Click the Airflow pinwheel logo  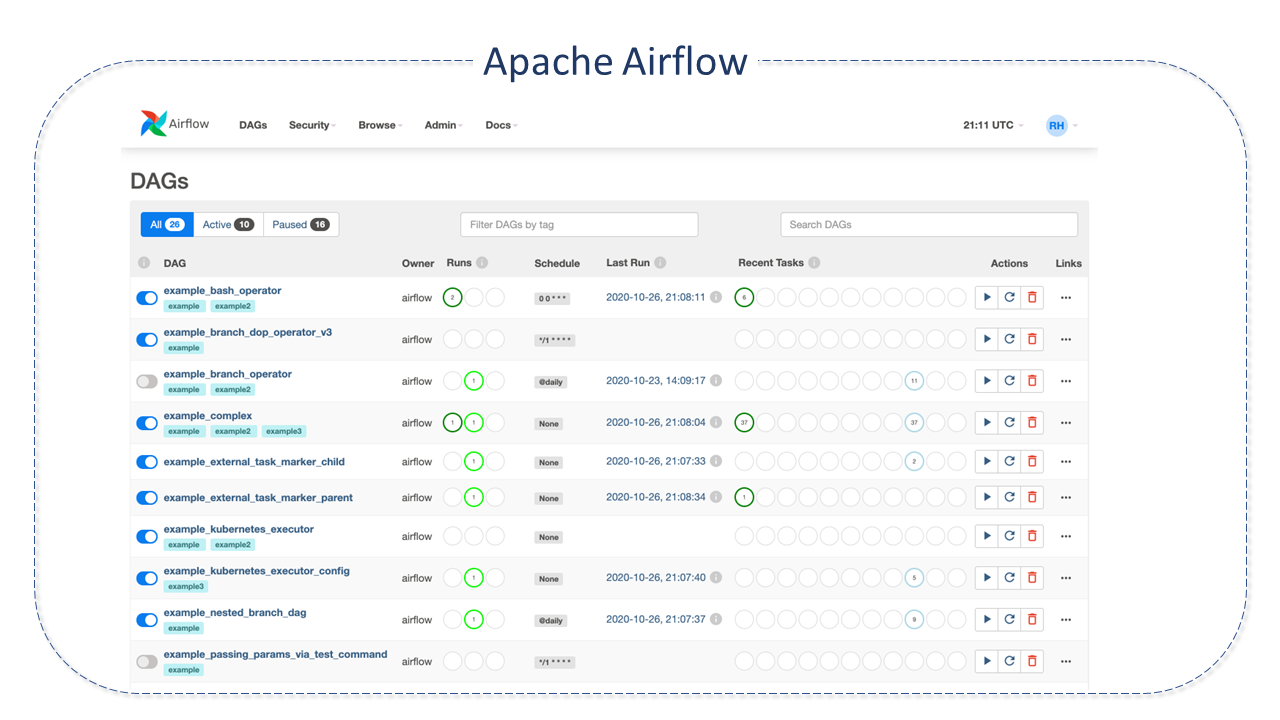coord(154,124)
